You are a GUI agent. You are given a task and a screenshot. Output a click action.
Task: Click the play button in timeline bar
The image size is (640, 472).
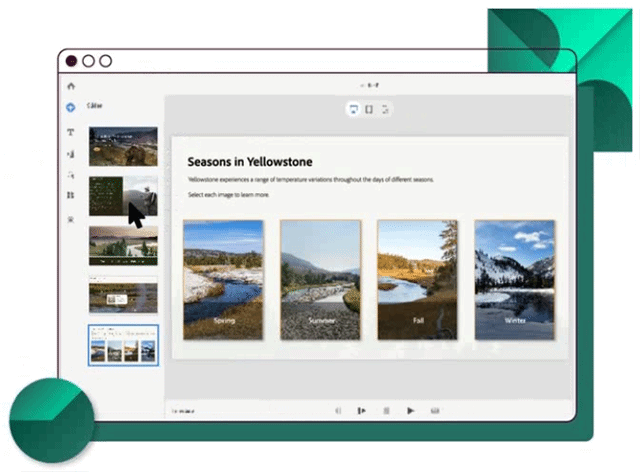click(411, 410)
